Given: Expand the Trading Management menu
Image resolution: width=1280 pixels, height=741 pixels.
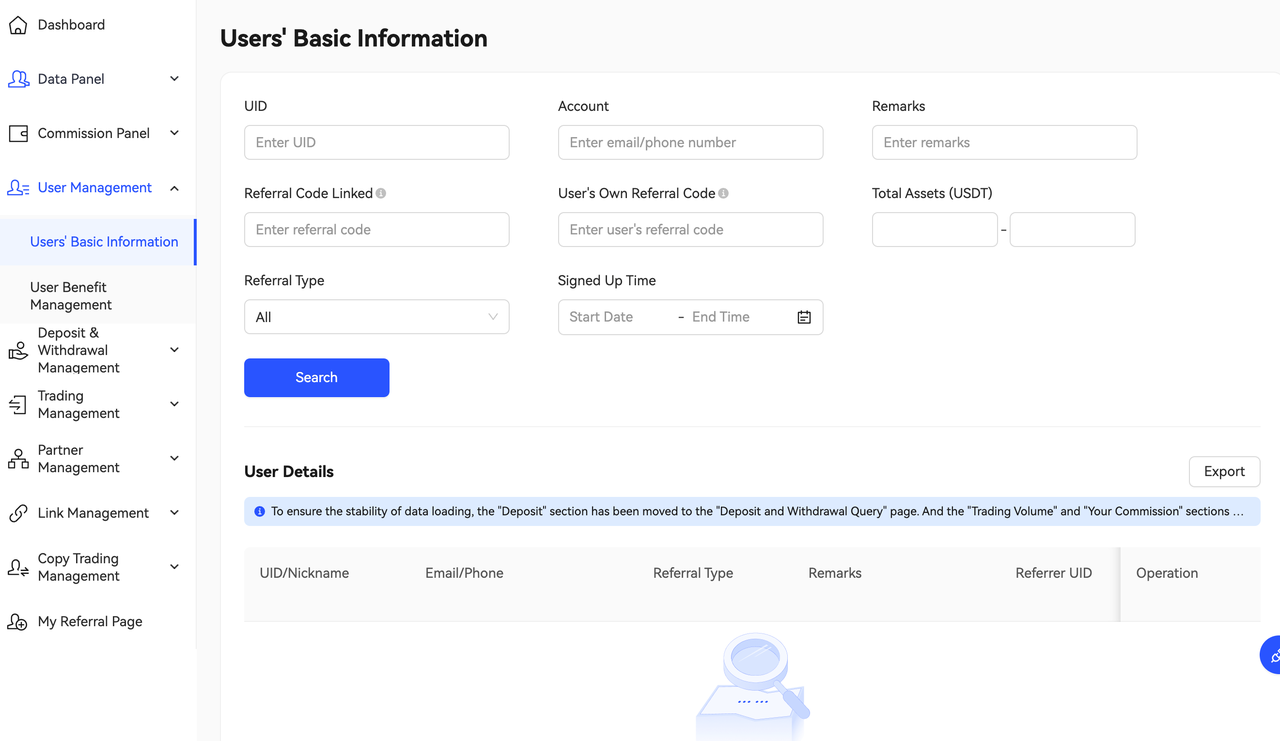Looking at the screenshot, I should pyautogui.click(x=174, y=404).
